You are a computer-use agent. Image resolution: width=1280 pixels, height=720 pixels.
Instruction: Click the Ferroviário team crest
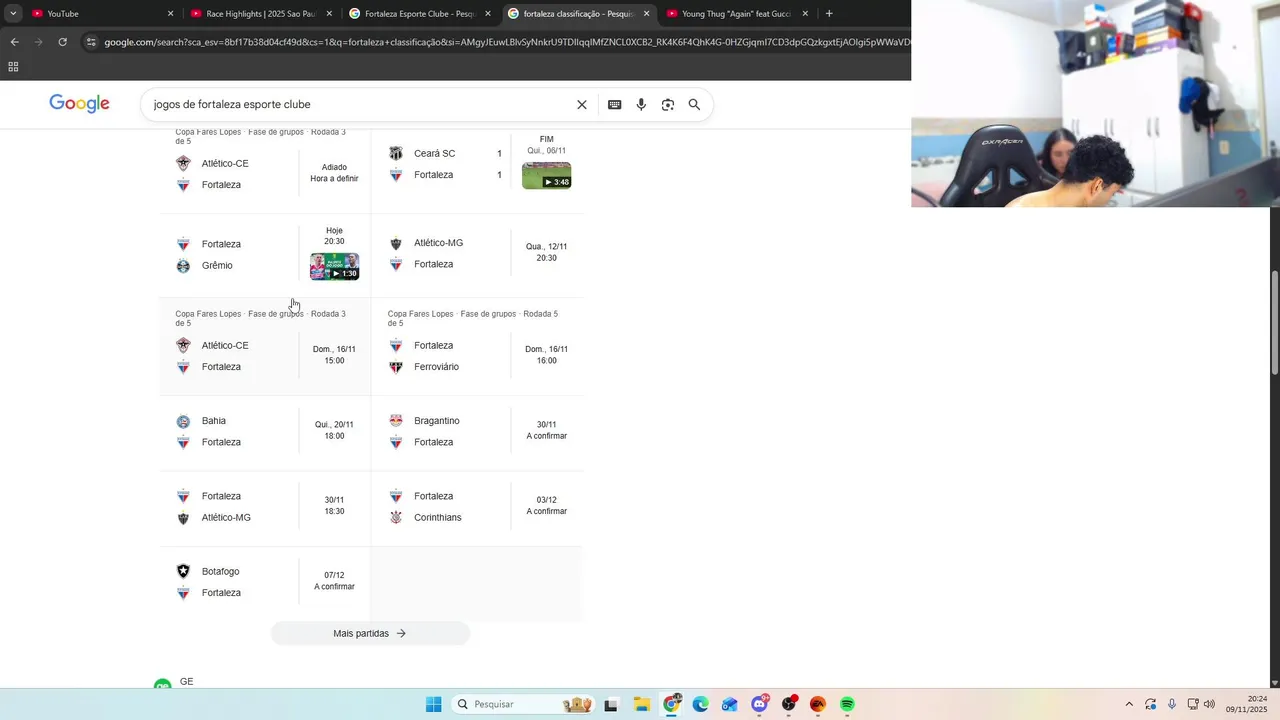click(396, 367)
